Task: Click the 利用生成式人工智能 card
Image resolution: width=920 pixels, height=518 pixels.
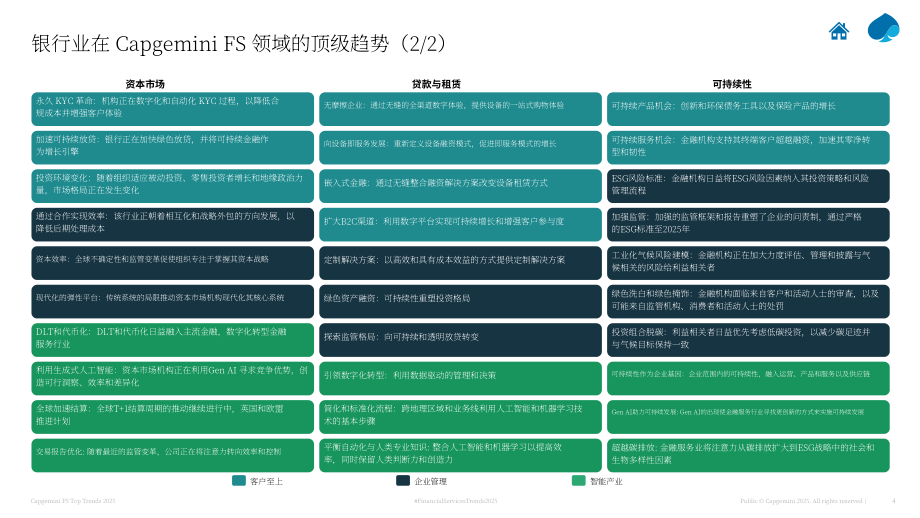Action: pyautogui.click(x=172, y=378)
